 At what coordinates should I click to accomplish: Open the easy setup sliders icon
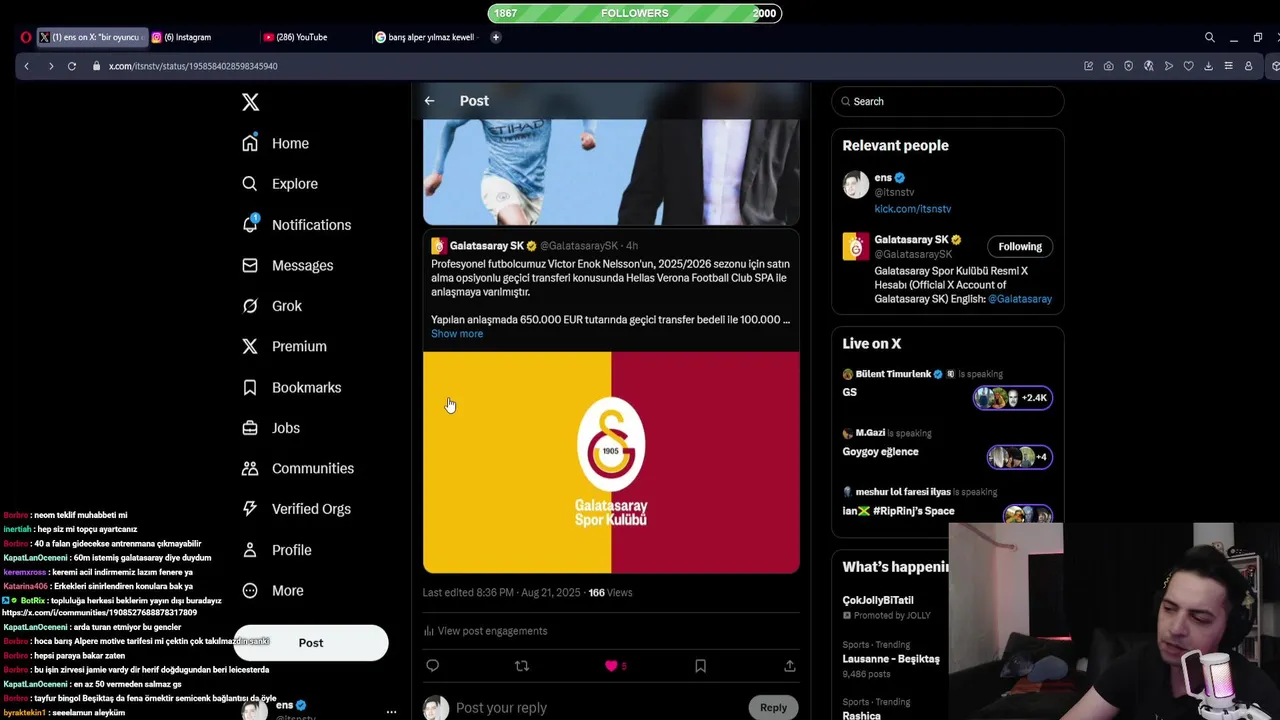[1228, 66]
